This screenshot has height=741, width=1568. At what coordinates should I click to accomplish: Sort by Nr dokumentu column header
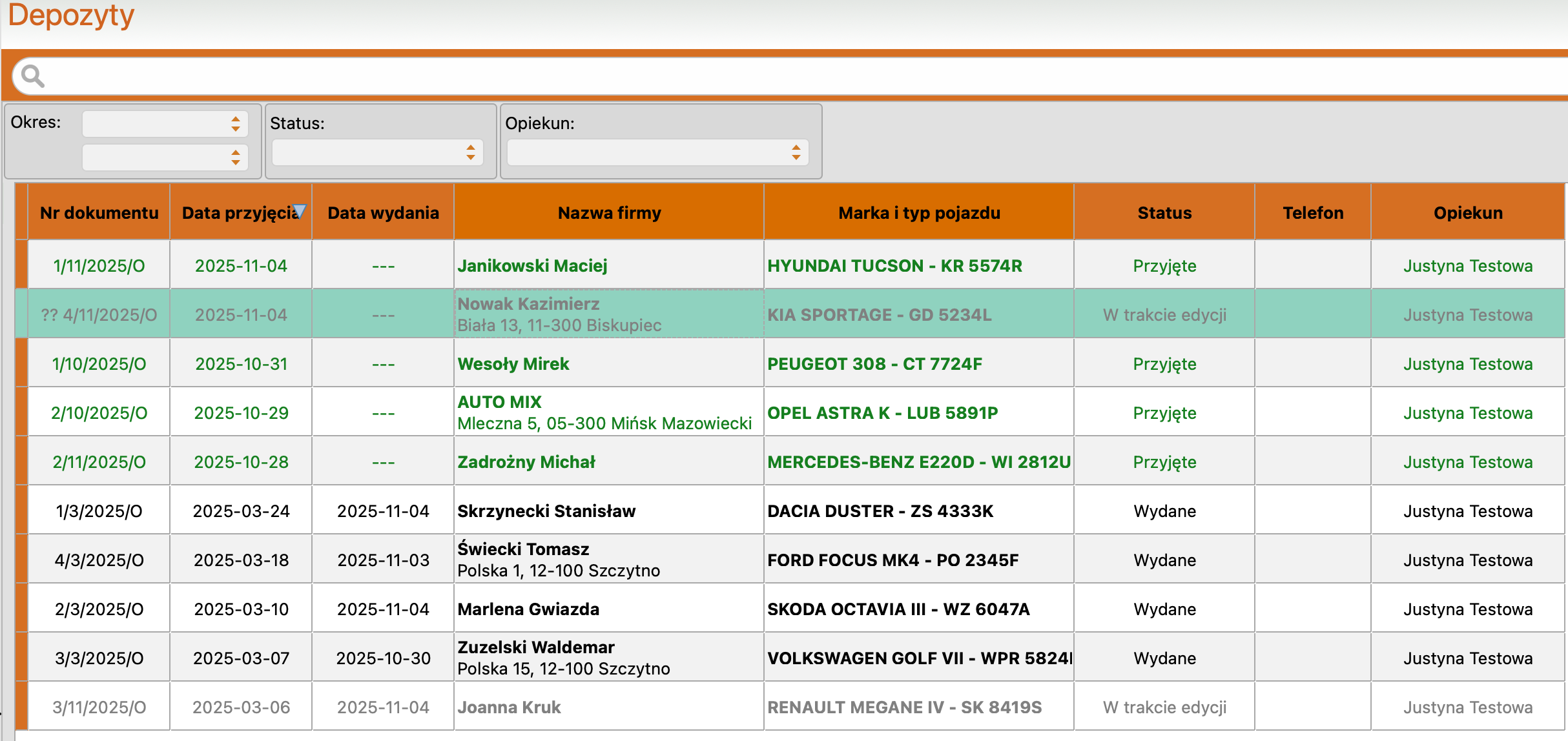(99, 213)
